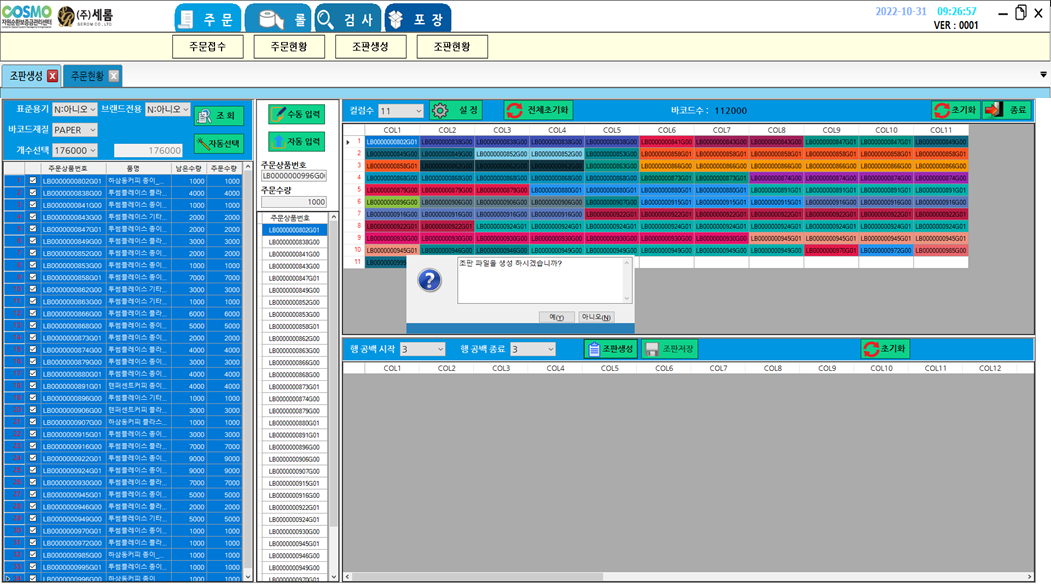Screen dimensions: 1051x588
Task: Expand the 바코드재질 PAPER dropdown
Action: click(x=76, y=130)
